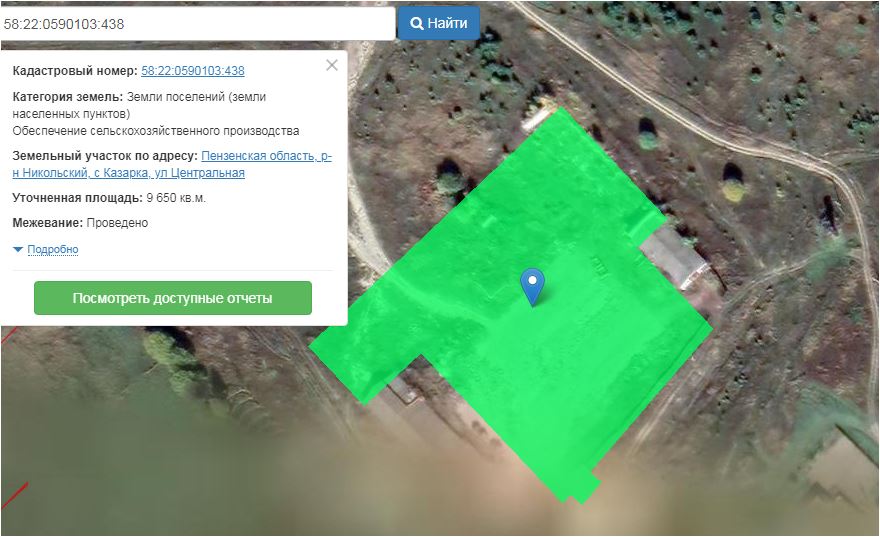
Task: Close the parcel info panel
Action: click(x=332, y=65)
